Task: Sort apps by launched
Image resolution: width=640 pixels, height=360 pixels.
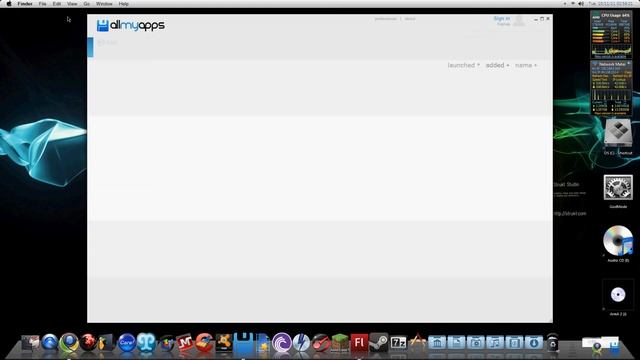Action: 463,65
